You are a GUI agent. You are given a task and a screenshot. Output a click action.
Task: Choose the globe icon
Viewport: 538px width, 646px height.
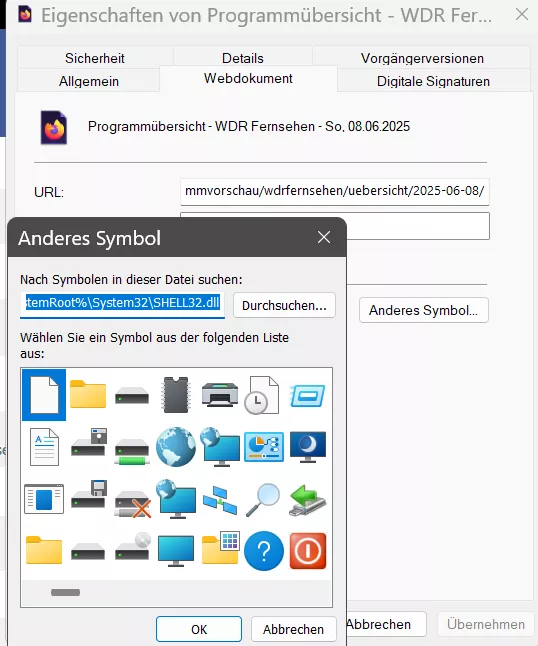pyautogui.click(x=176, y=447)
